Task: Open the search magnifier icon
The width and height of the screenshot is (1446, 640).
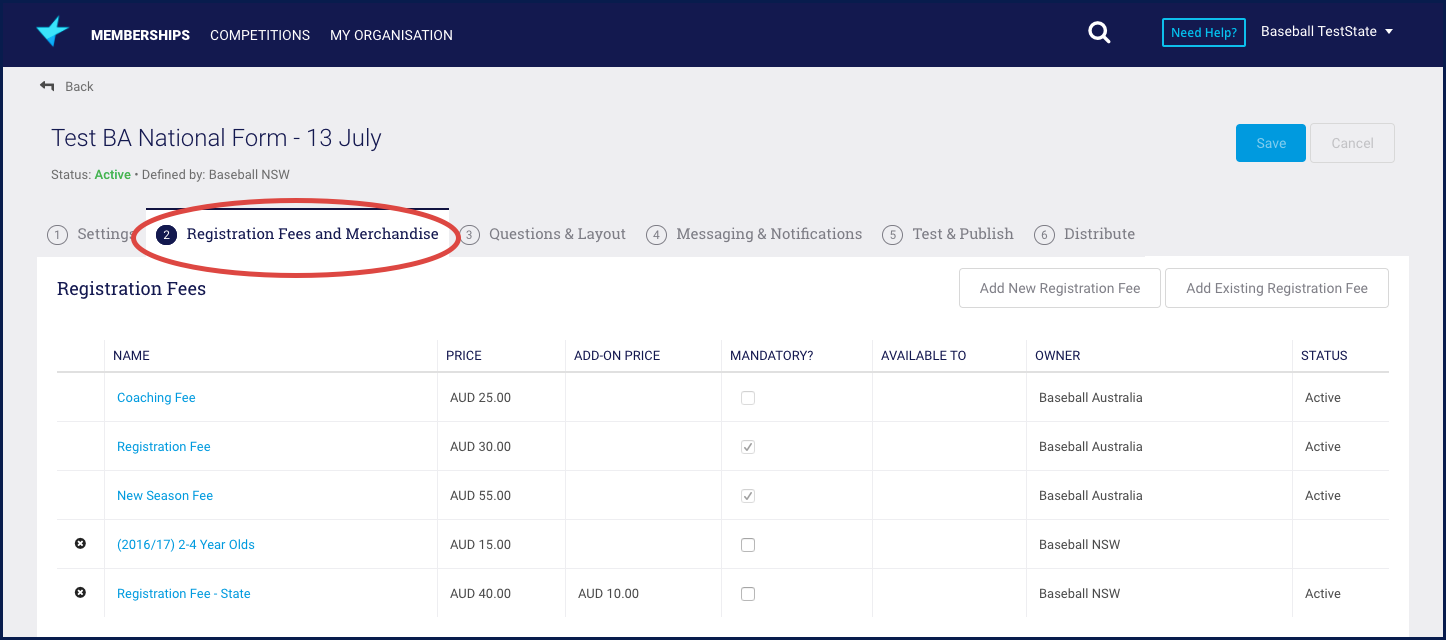Action: click(x=1099, y=33)
